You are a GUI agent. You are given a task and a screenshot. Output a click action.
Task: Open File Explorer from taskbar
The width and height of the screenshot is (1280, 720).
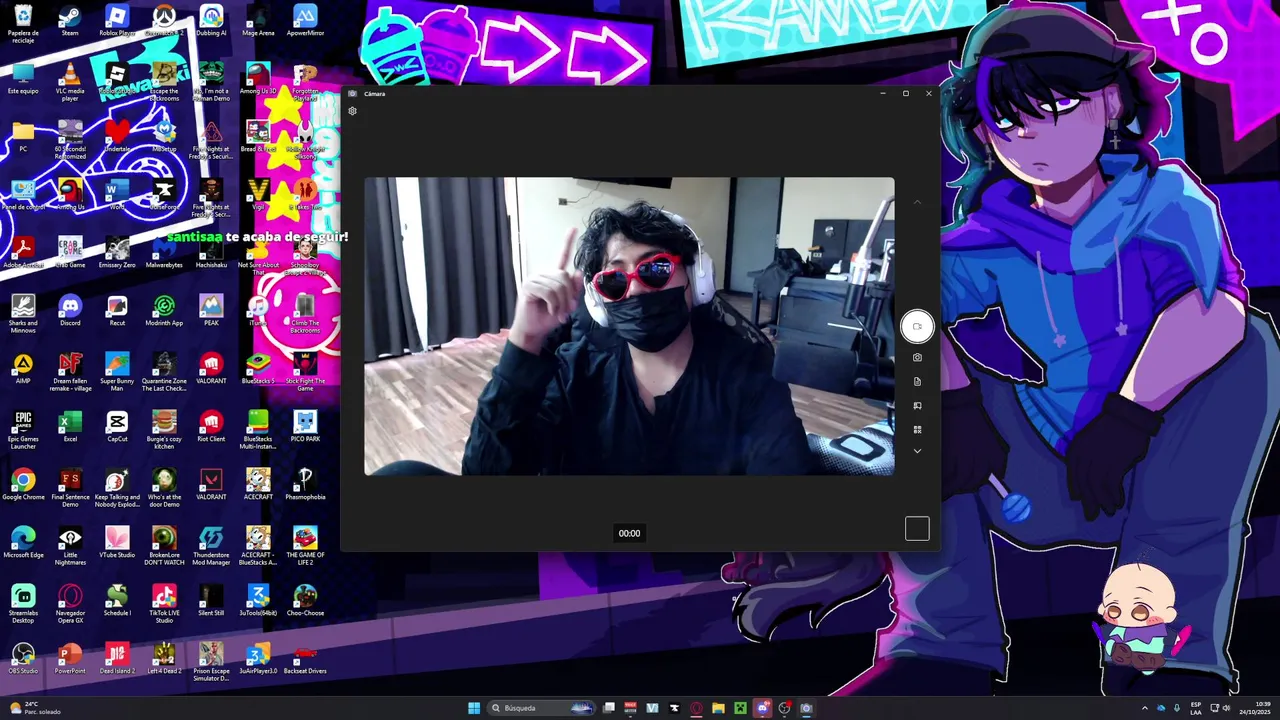pos(718,708)
